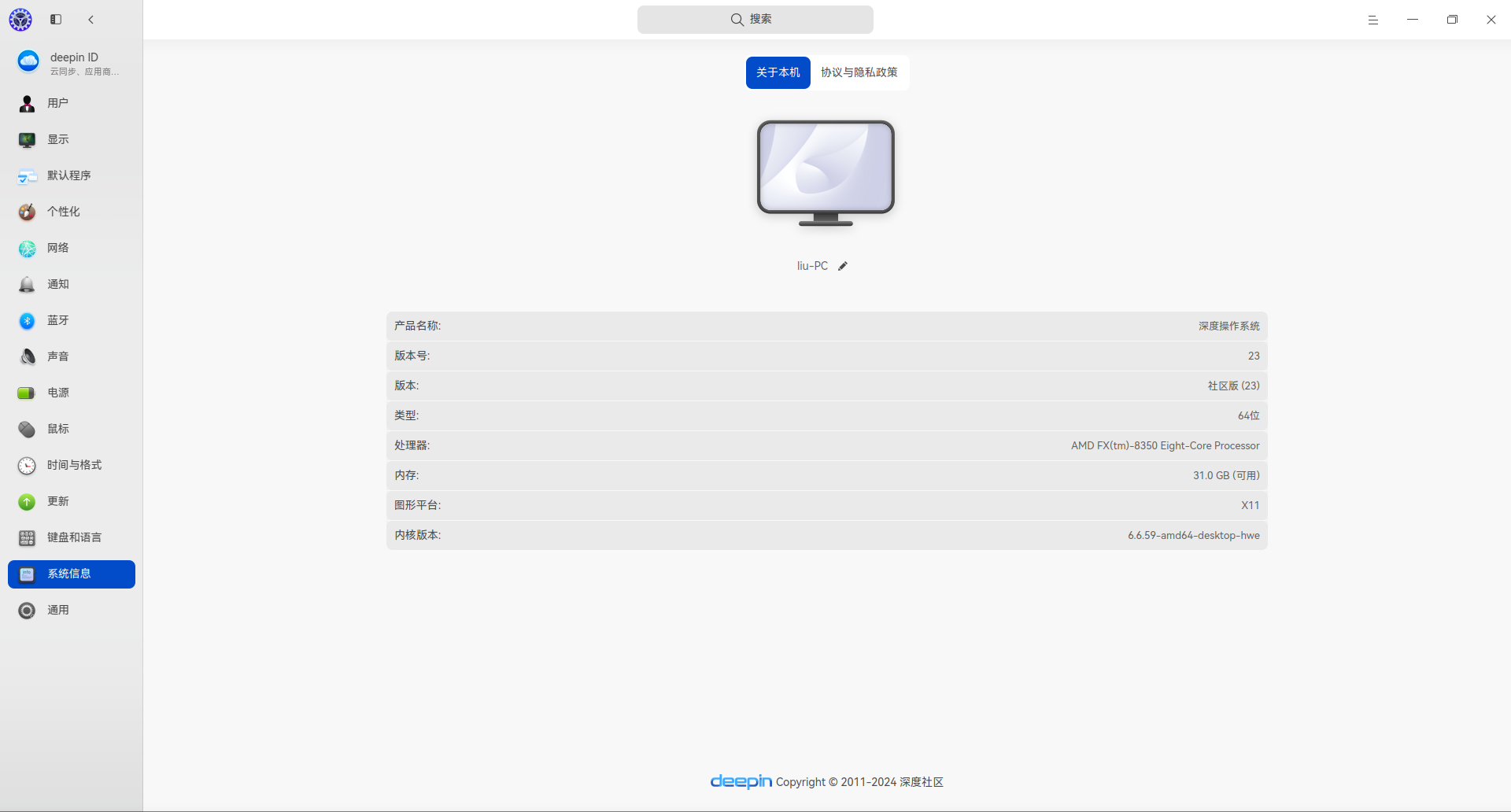Click the liu-PC computer name text

tap(812, 266)
